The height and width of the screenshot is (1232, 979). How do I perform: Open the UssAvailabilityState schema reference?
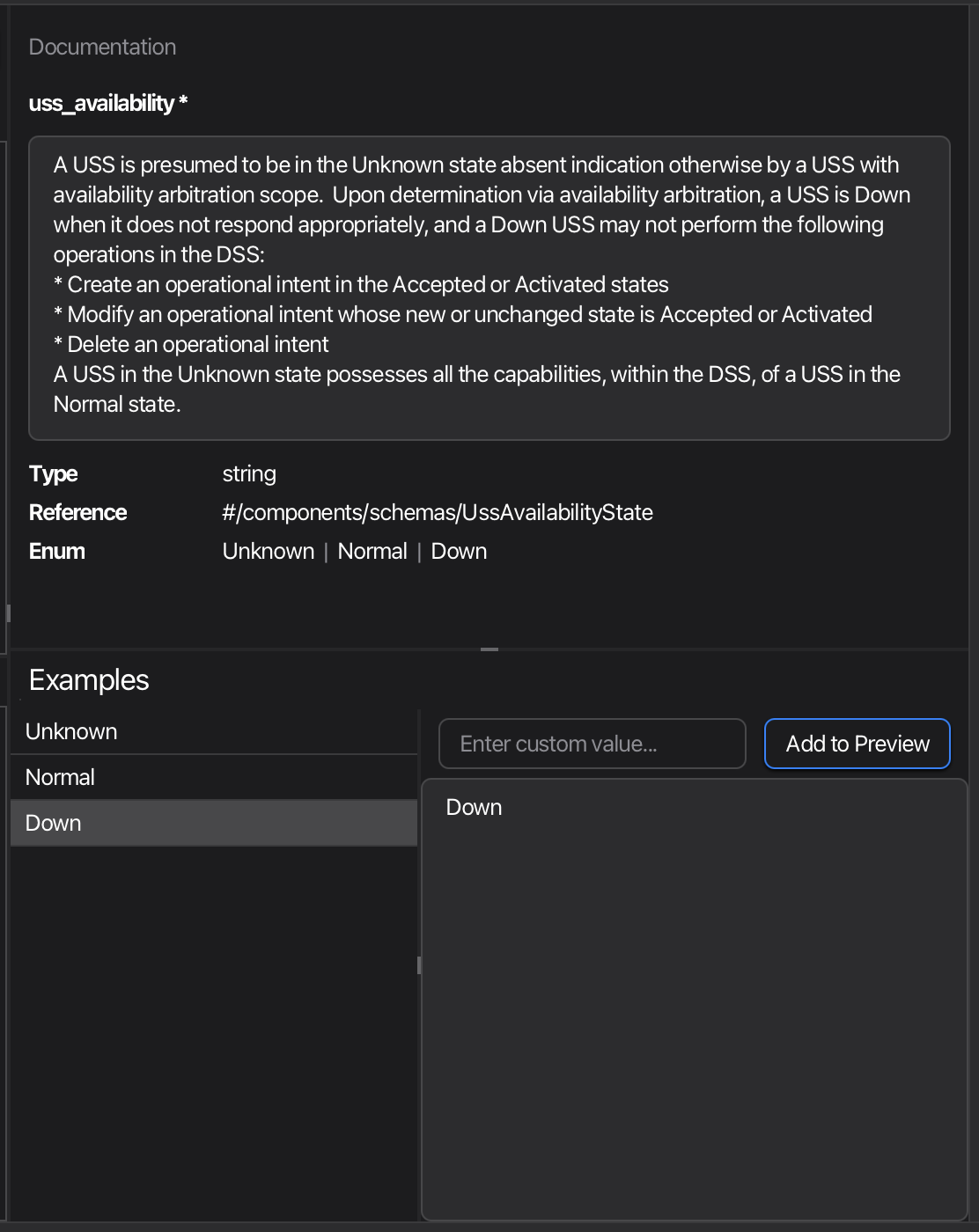point(438,512)
